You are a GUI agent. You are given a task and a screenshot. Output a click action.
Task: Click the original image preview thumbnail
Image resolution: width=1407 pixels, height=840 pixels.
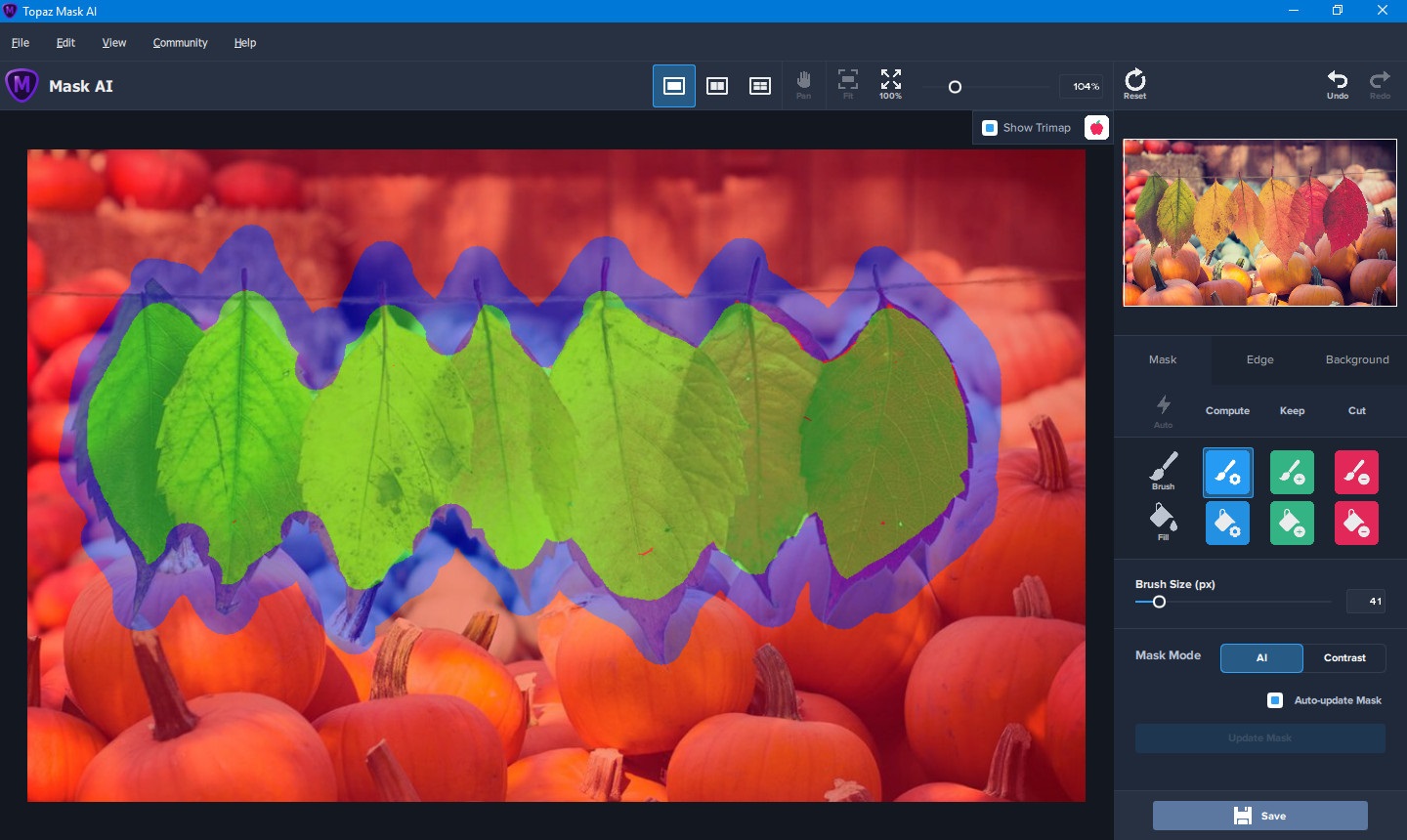tap(1260, 223)
